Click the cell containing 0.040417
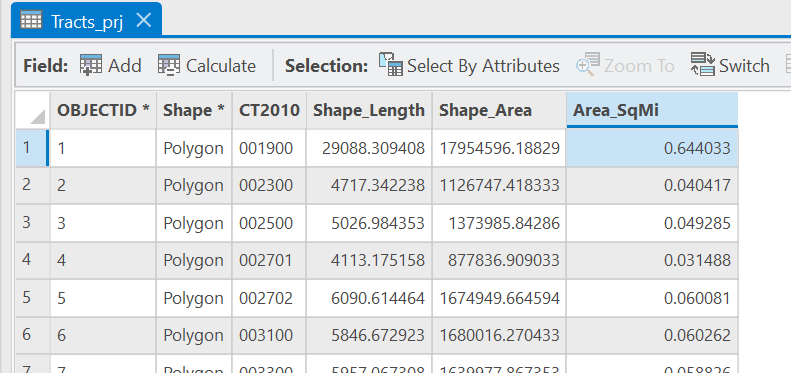 [x=652, y=186]
